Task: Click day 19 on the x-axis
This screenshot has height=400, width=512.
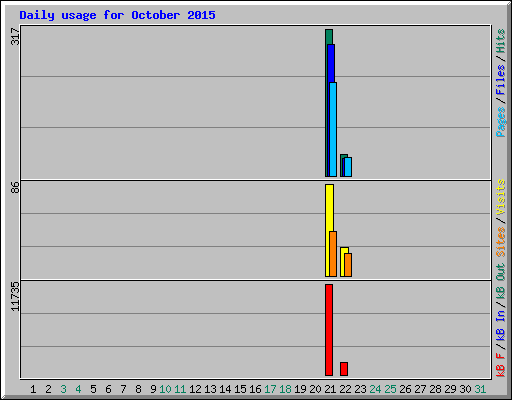Action: [300, 389]
